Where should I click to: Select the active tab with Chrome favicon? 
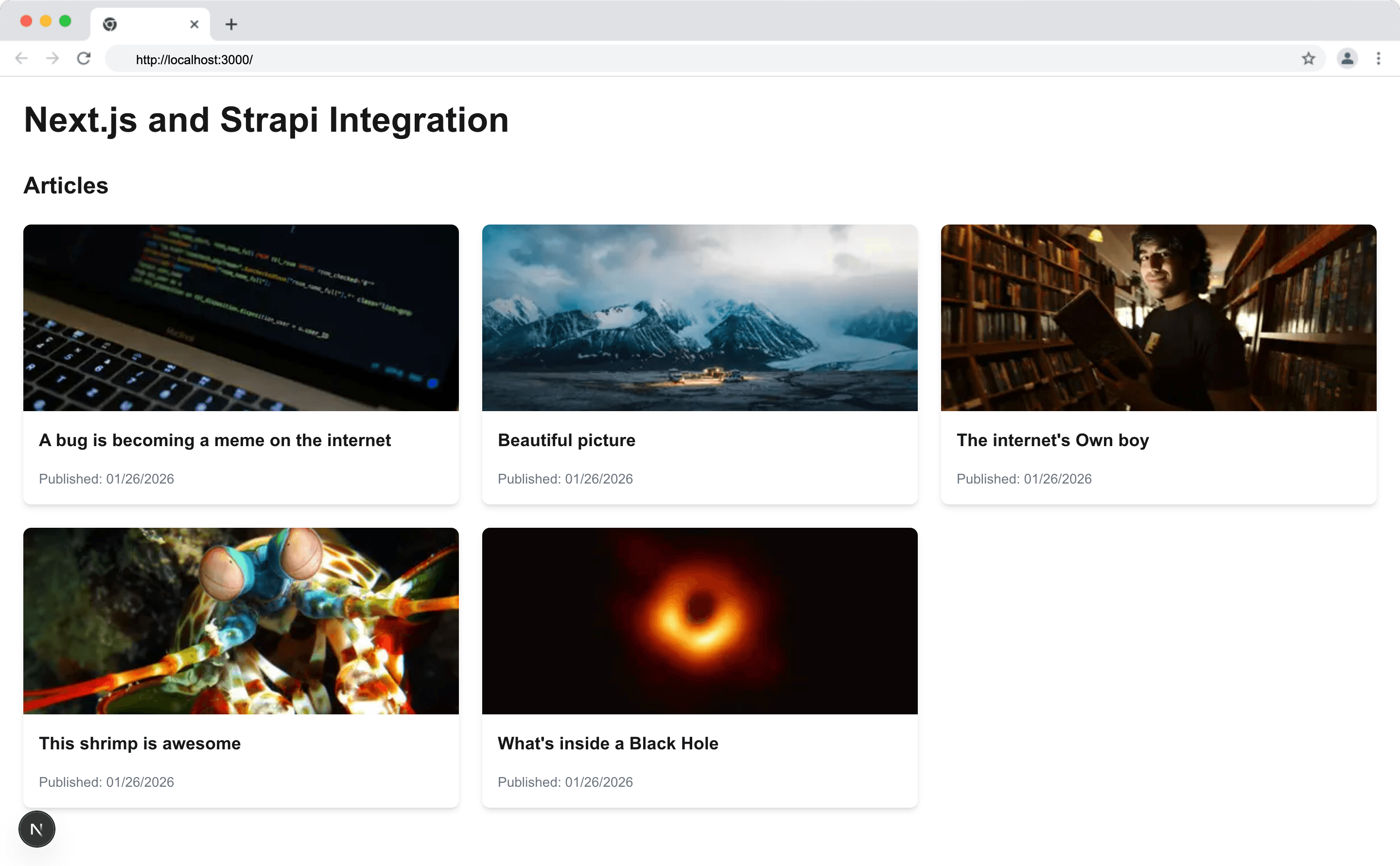tap(150, 24)
